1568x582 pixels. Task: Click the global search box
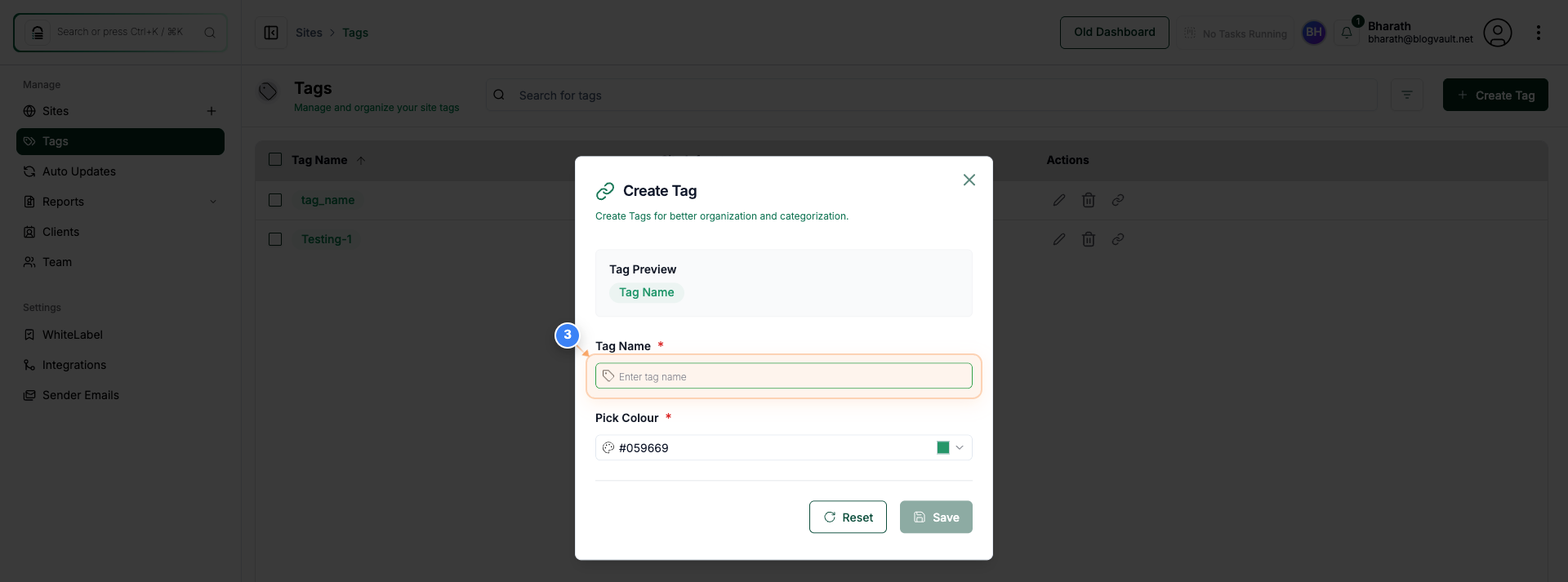120,33
